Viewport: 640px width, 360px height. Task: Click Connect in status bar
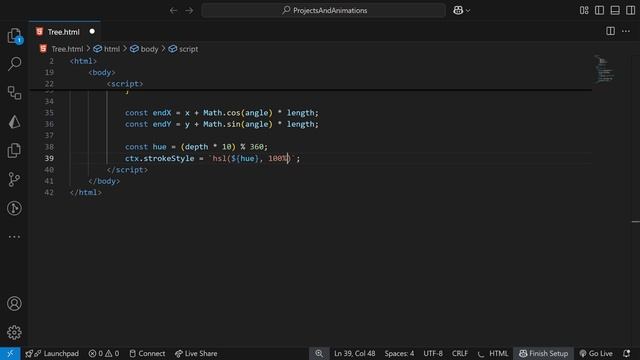(x=147, y=353)
